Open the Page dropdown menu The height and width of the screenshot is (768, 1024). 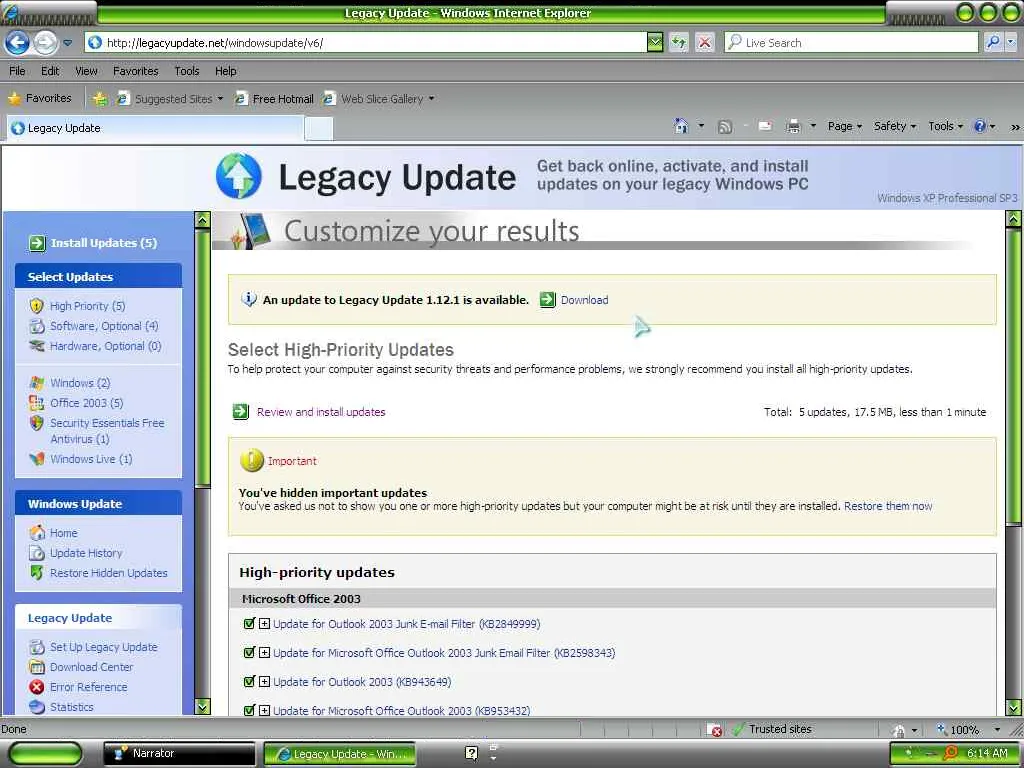tap(845, 126)
